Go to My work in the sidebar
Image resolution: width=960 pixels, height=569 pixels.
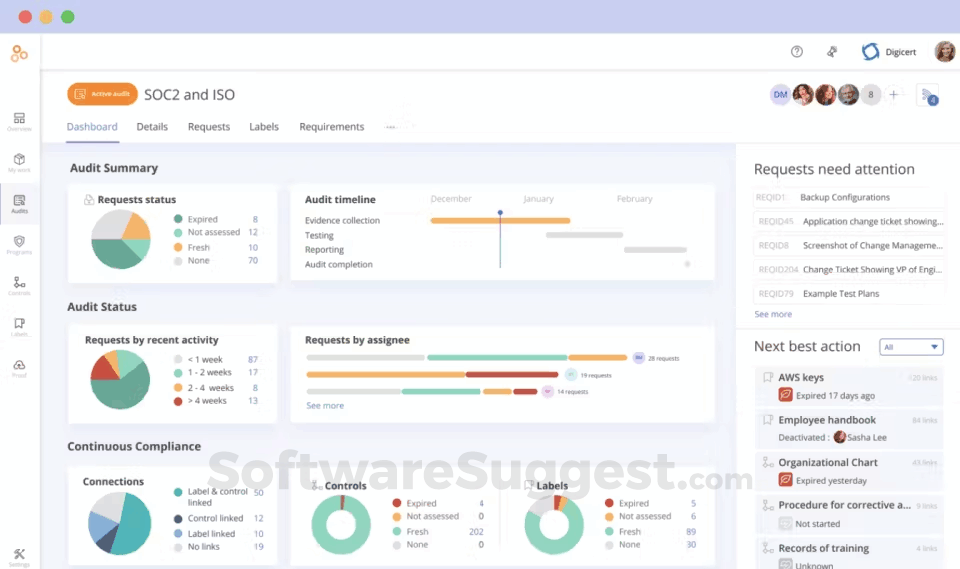(19, 162)
